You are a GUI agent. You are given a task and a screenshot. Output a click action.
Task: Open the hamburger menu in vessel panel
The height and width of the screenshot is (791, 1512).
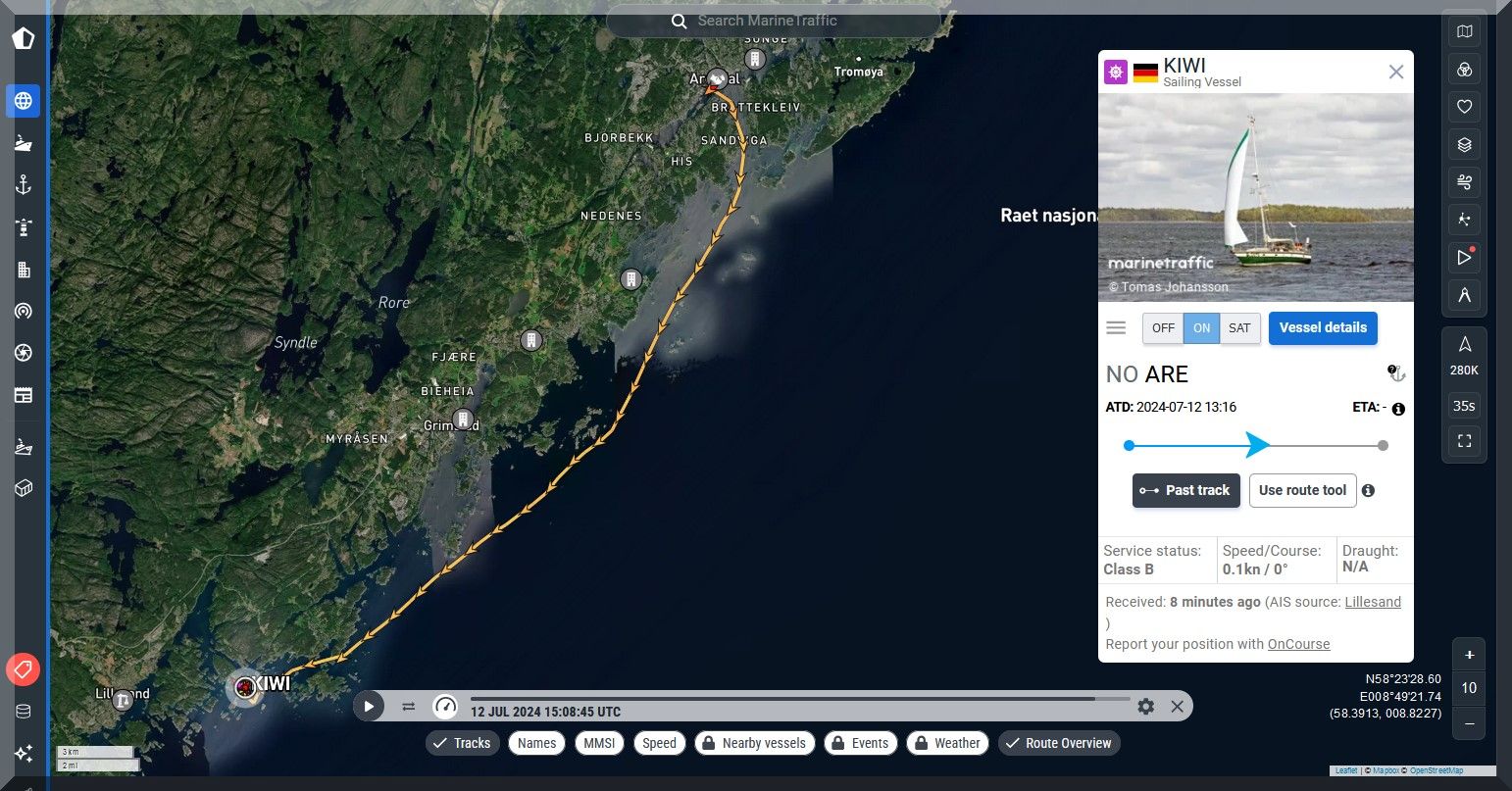[1116, 328]
